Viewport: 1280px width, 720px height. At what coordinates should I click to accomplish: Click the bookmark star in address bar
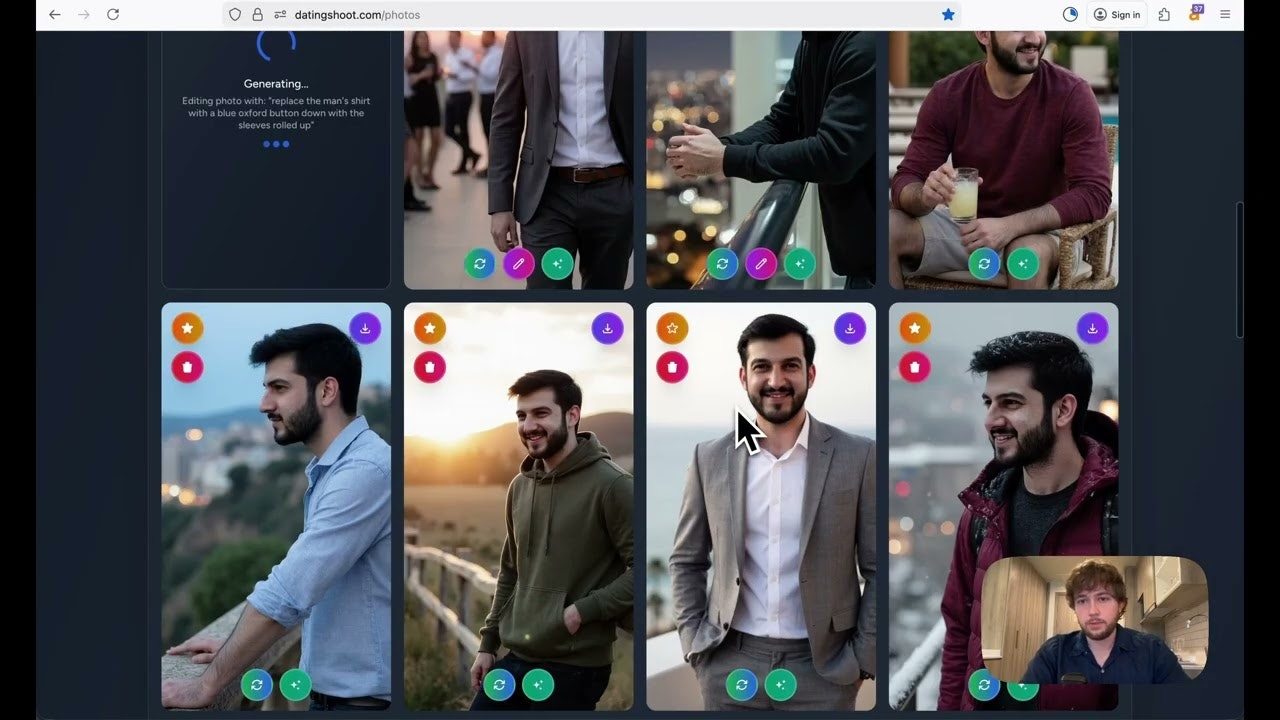coord(948,15)
